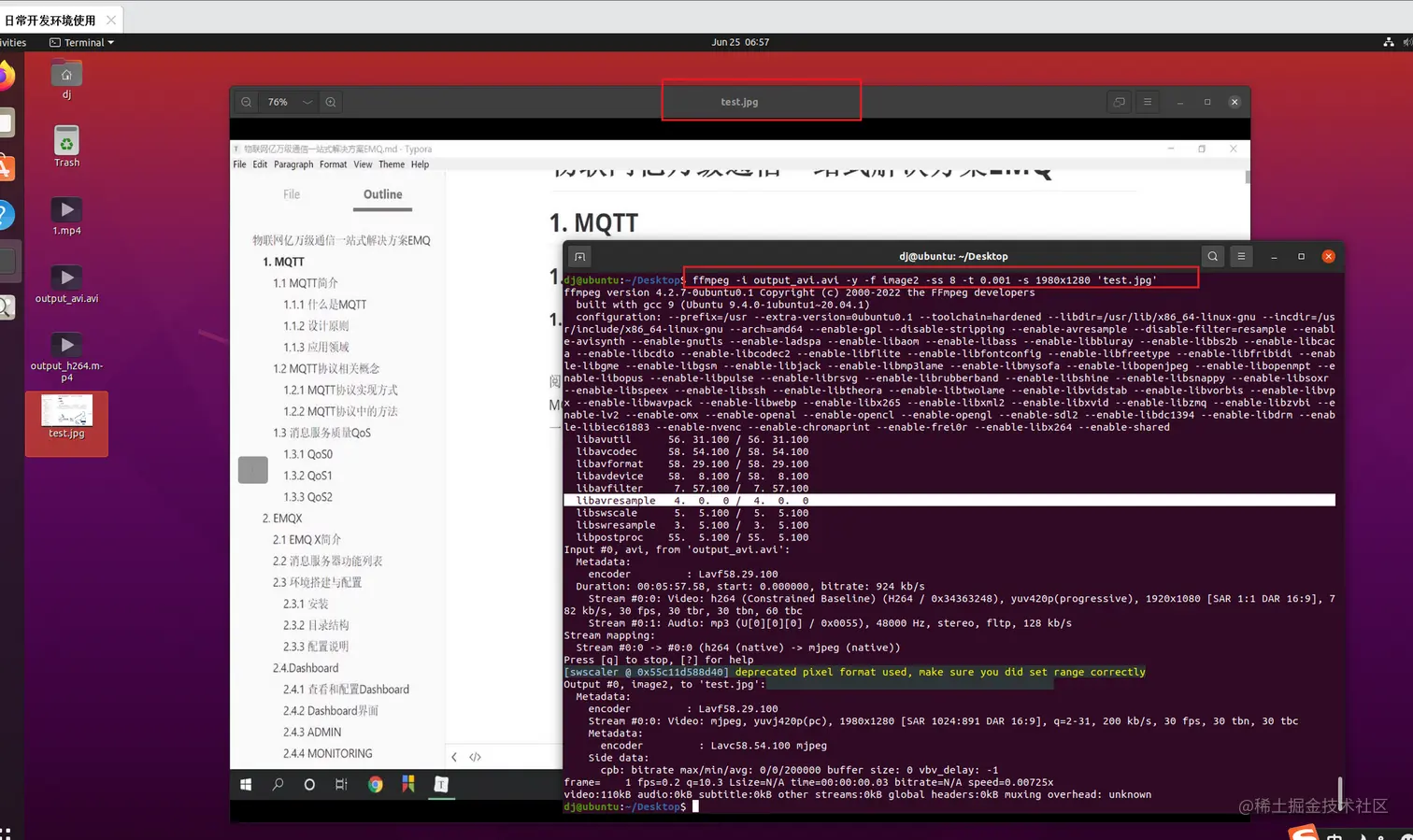This screenshot has width=1413, height=840.
Task: Open Trash on the desktop
Action: 66,147
